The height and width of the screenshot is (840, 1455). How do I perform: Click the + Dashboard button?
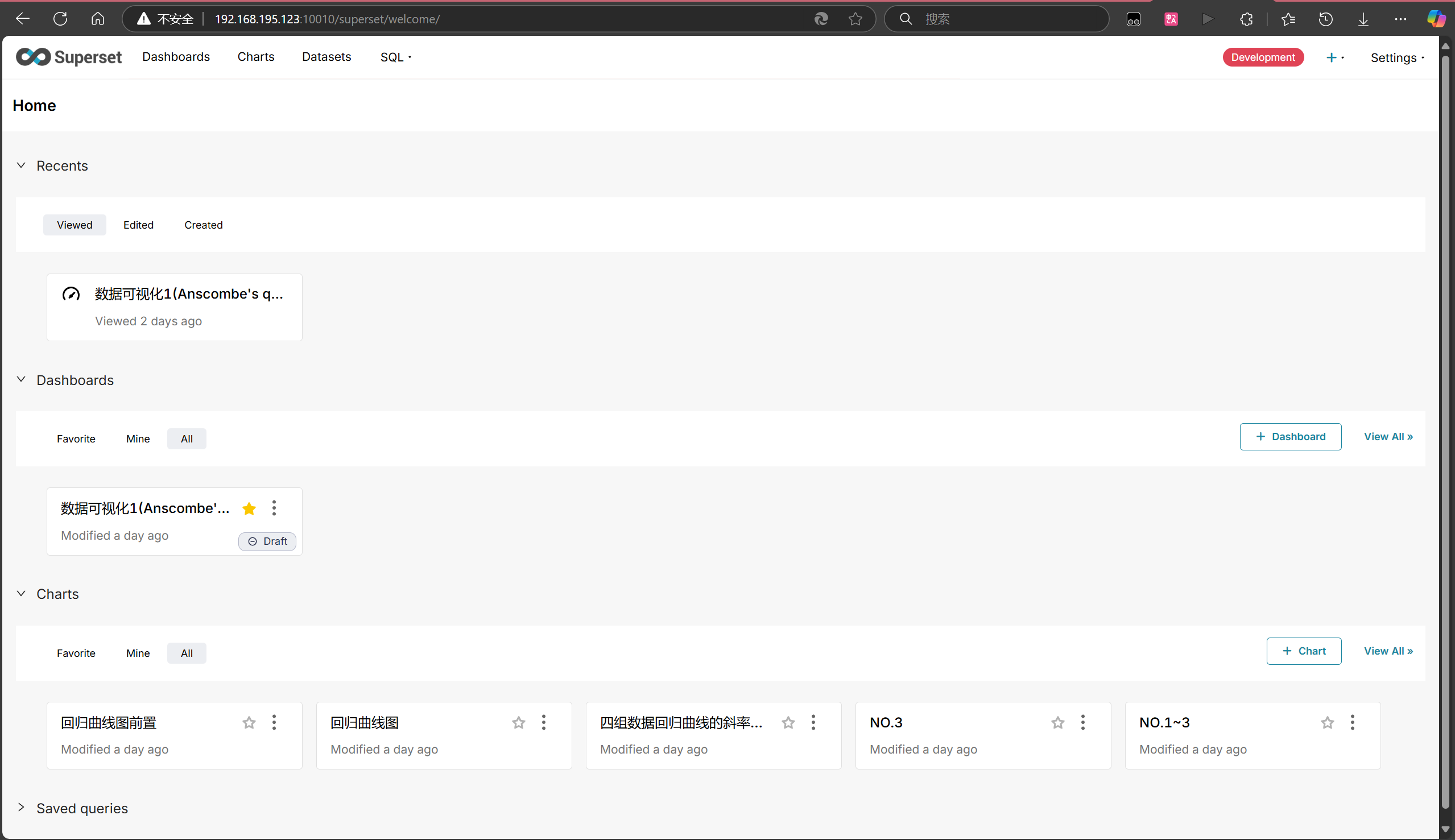coord(1290,437)
